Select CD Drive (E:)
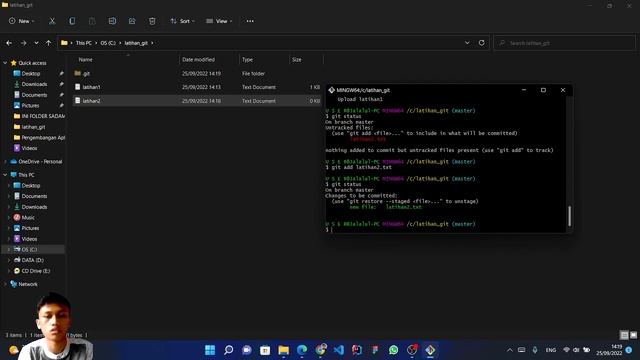640x360 pixels. pos(36,271)
